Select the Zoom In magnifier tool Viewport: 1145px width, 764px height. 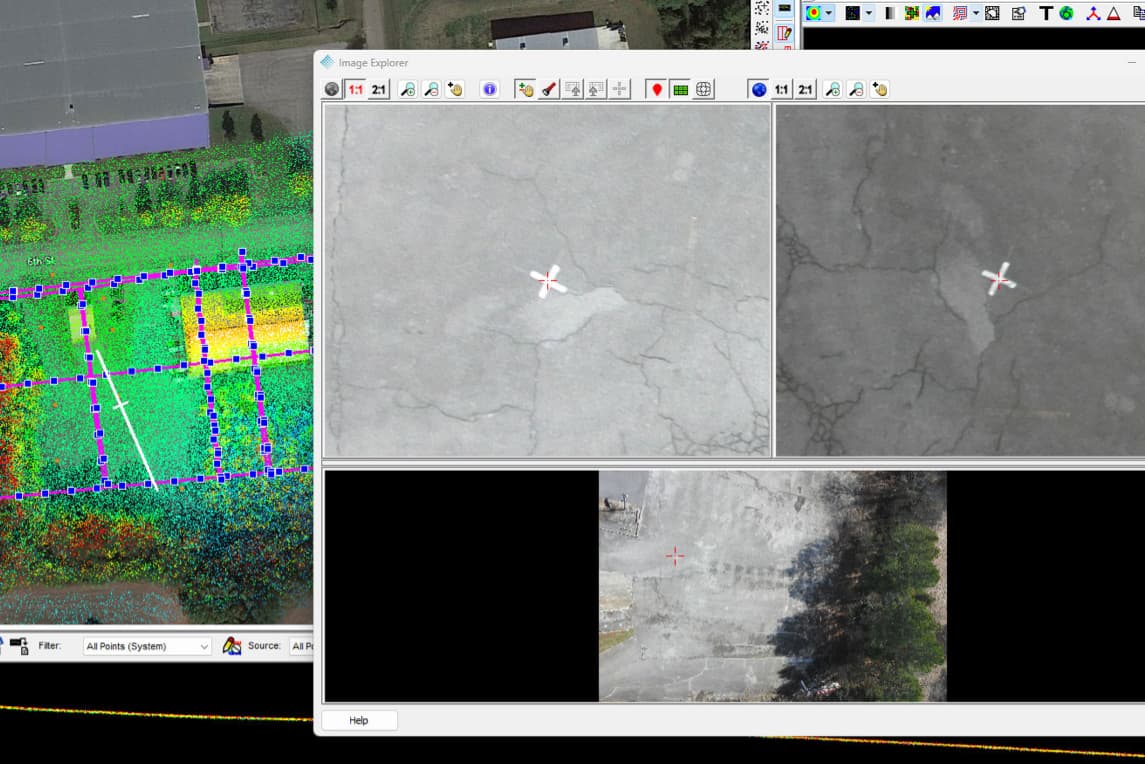tap(405, 88)
